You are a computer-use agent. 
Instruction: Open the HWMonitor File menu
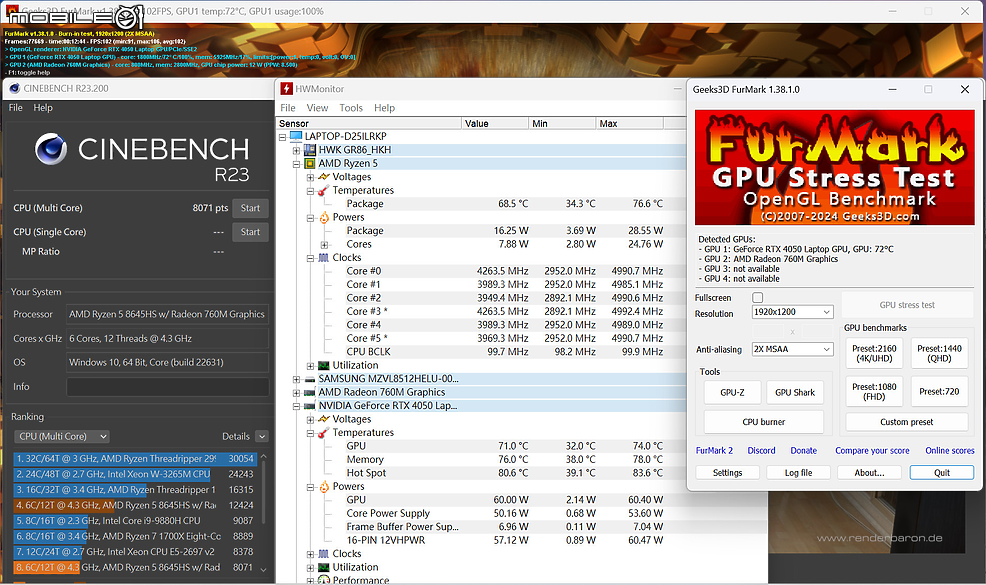click(288, 108)
